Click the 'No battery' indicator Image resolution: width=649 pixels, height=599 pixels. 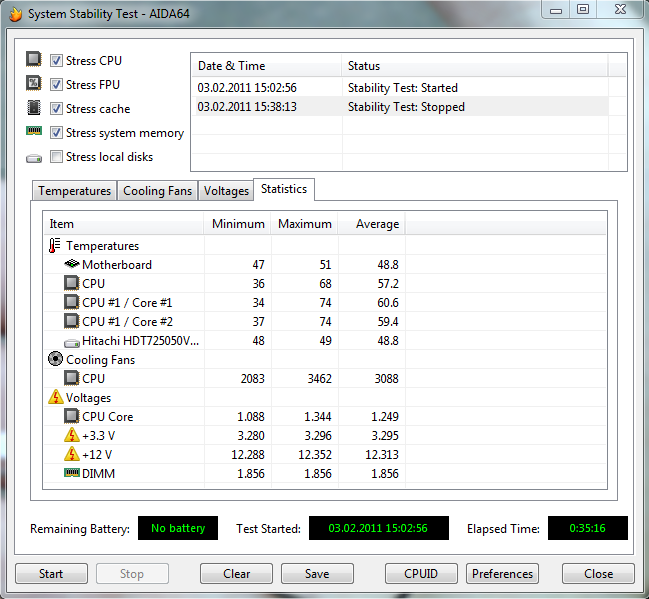(x=178, y=528)
